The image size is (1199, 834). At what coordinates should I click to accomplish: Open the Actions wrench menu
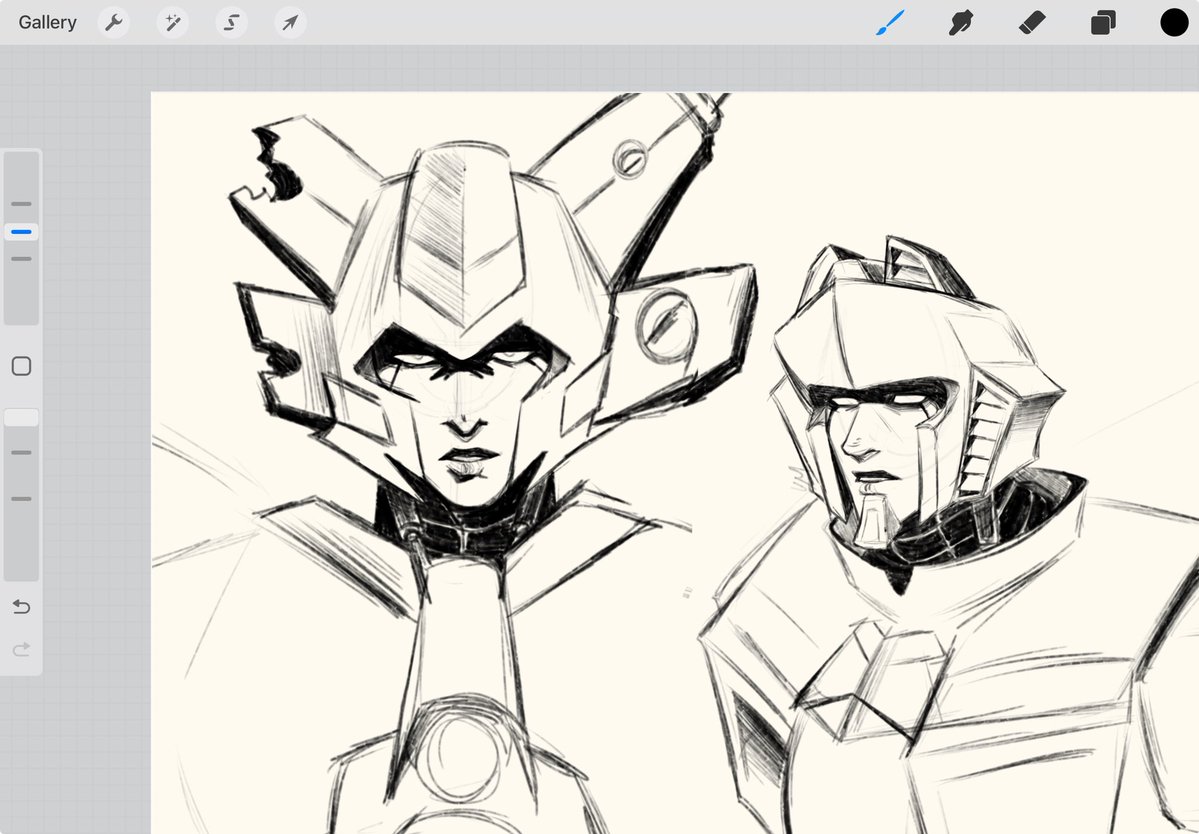[x=114, y=23]
